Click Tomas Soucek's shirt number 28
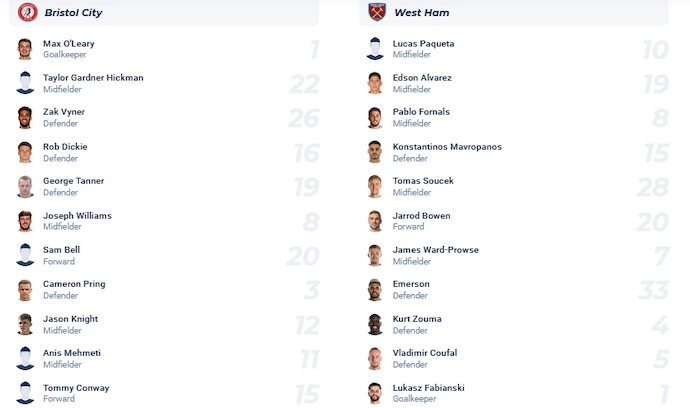Image resolution: width=690 pixels, height=408 pixels. [651, 187]
